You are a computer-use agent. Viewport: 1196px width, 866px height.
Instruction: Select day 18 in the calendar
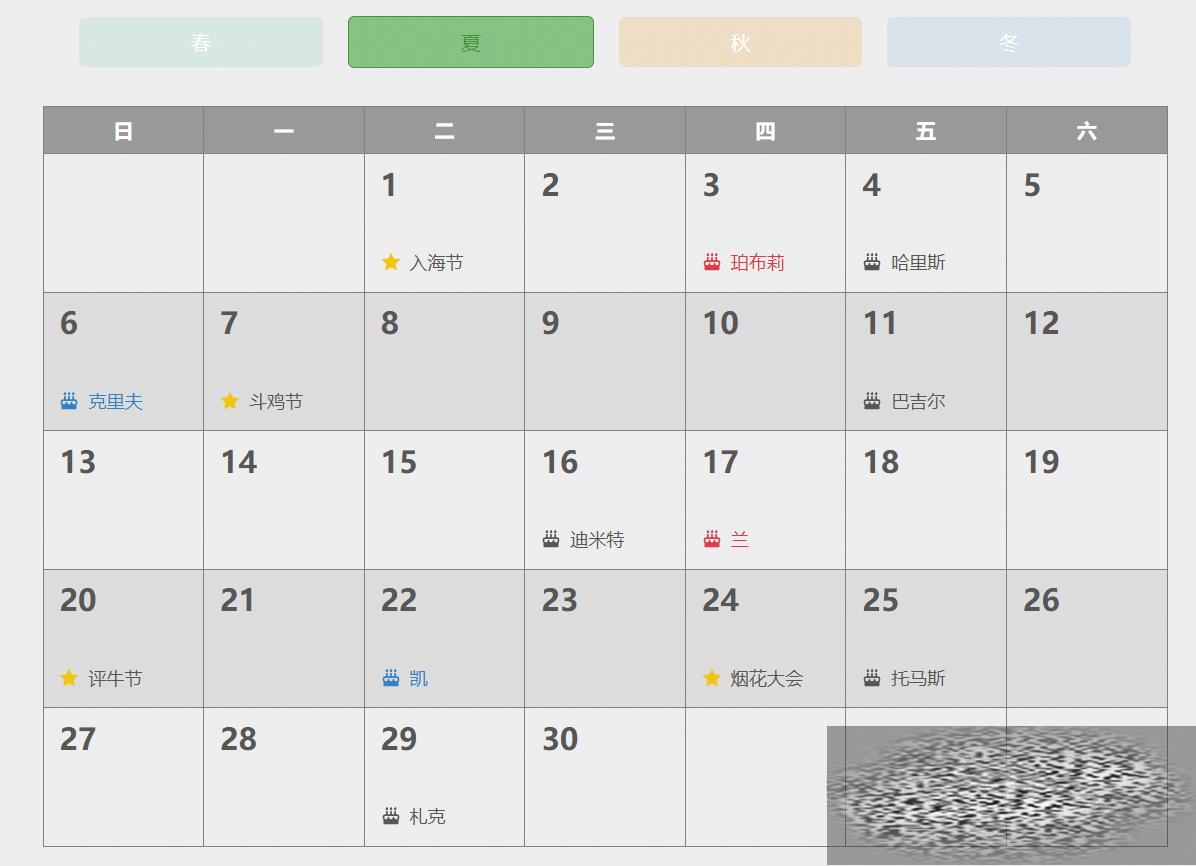click(x=926, y=500)
